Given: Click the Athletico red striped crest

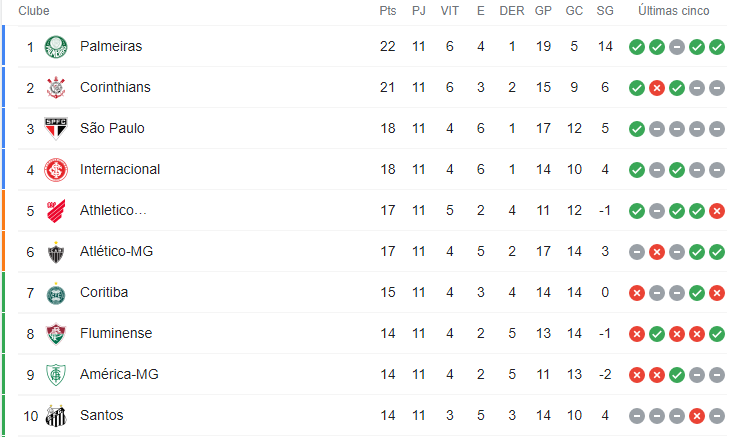Looking at the screenshot, I should 56,211.
